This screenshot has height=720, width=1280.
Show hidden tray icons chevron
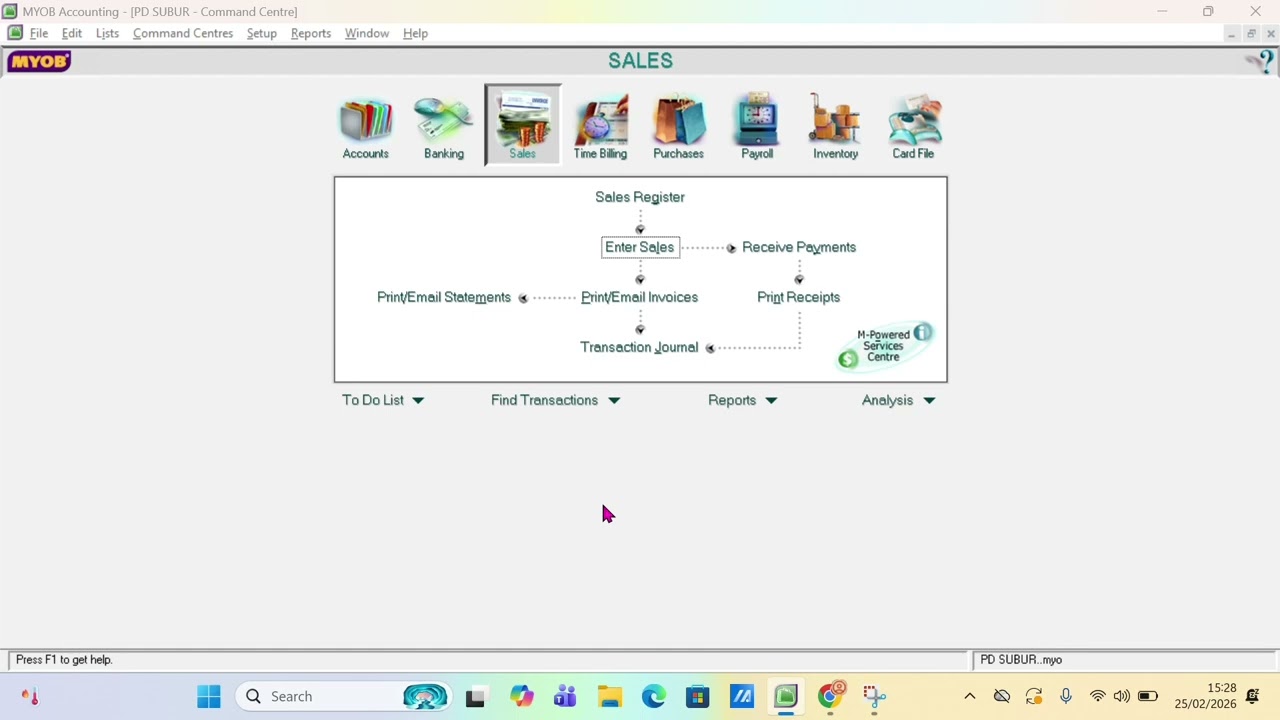click(969, 696)
